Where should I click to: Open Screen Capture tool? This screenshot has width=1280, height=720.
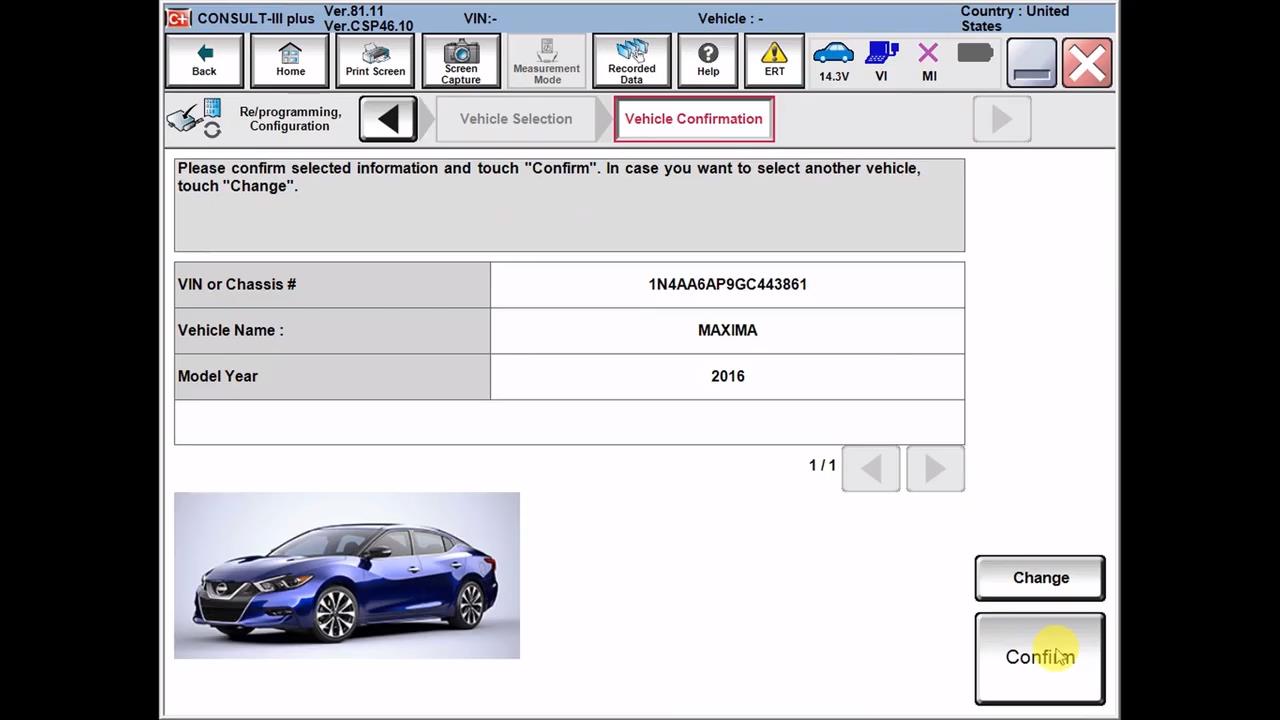[x=461, y=62]
